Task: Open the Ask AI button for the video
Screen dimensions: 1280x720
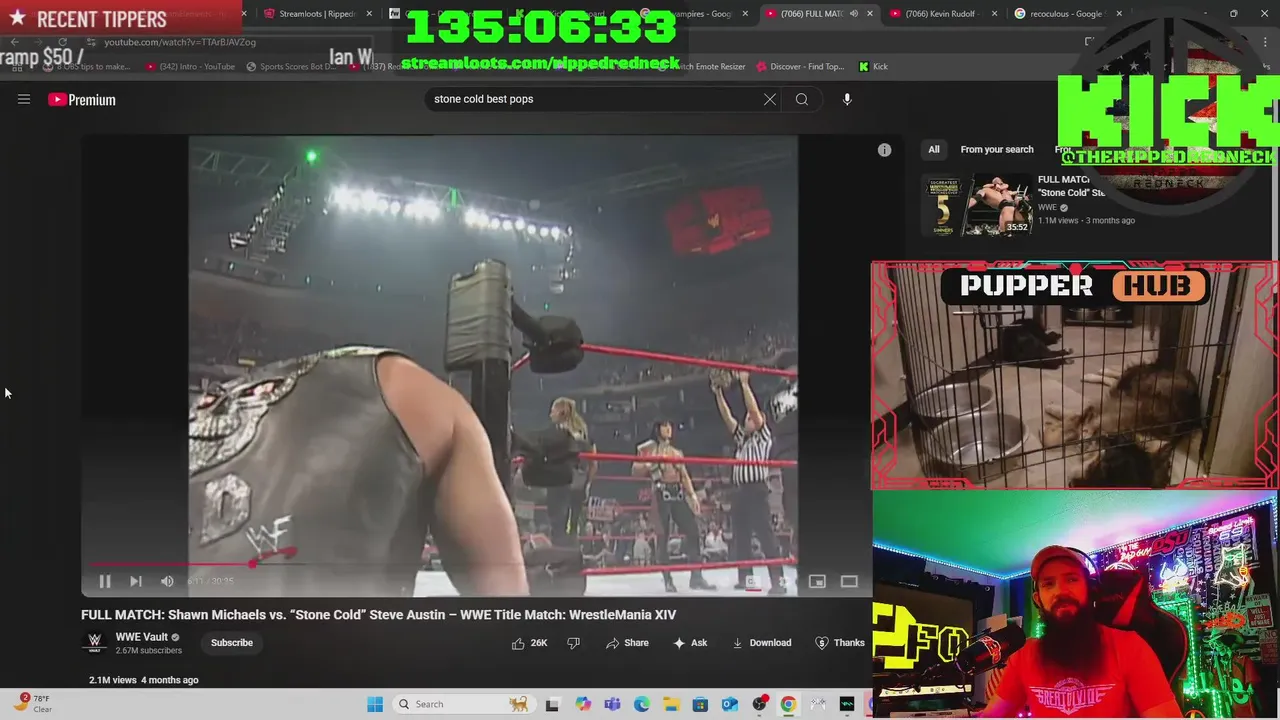Action: coord(690,643)
